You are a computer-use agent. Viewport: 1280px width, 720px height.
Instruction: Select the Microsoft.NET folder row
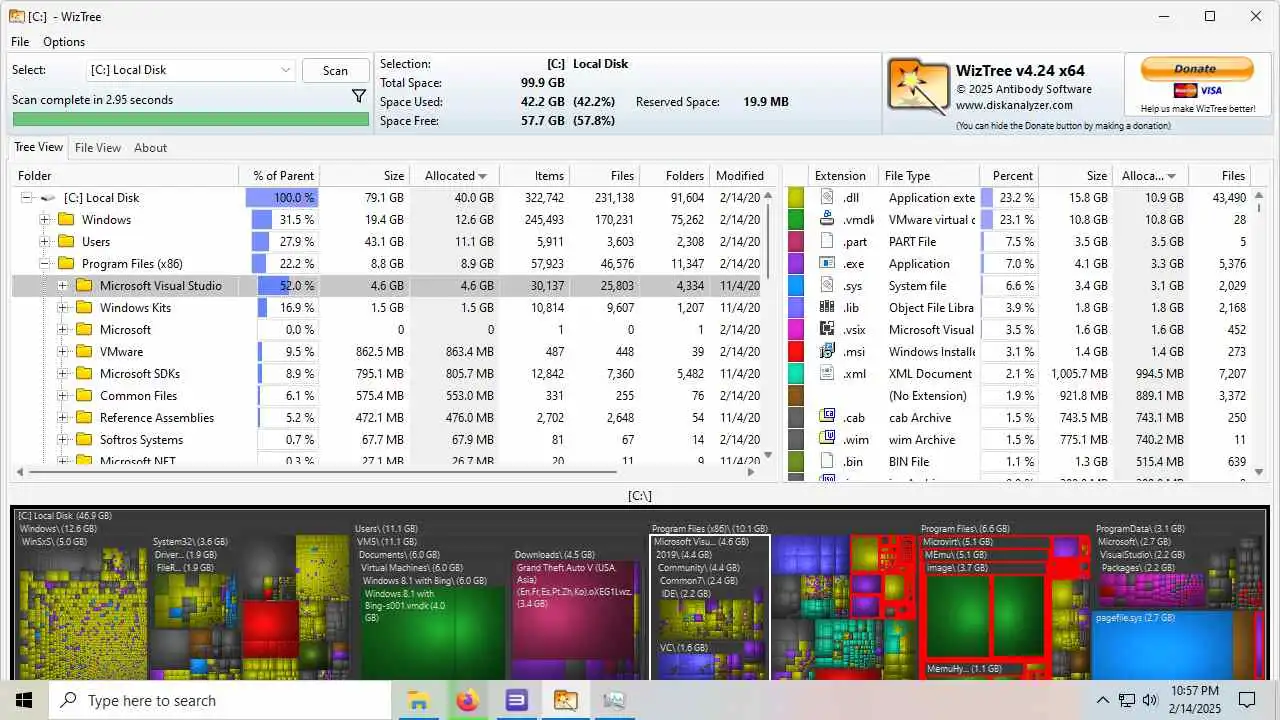pyautogui.click(x=390, y=460)
